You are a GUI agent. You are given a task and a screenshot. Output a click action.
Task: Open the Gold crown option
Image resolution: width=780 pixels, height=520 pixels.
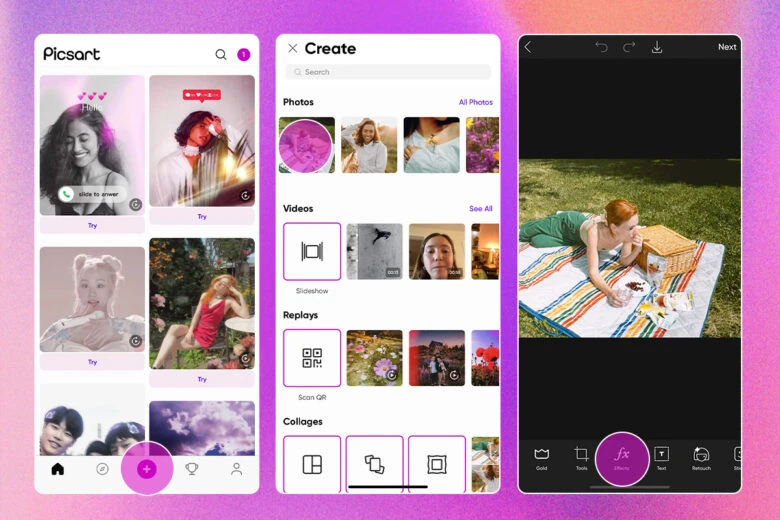tap(542, 458)
